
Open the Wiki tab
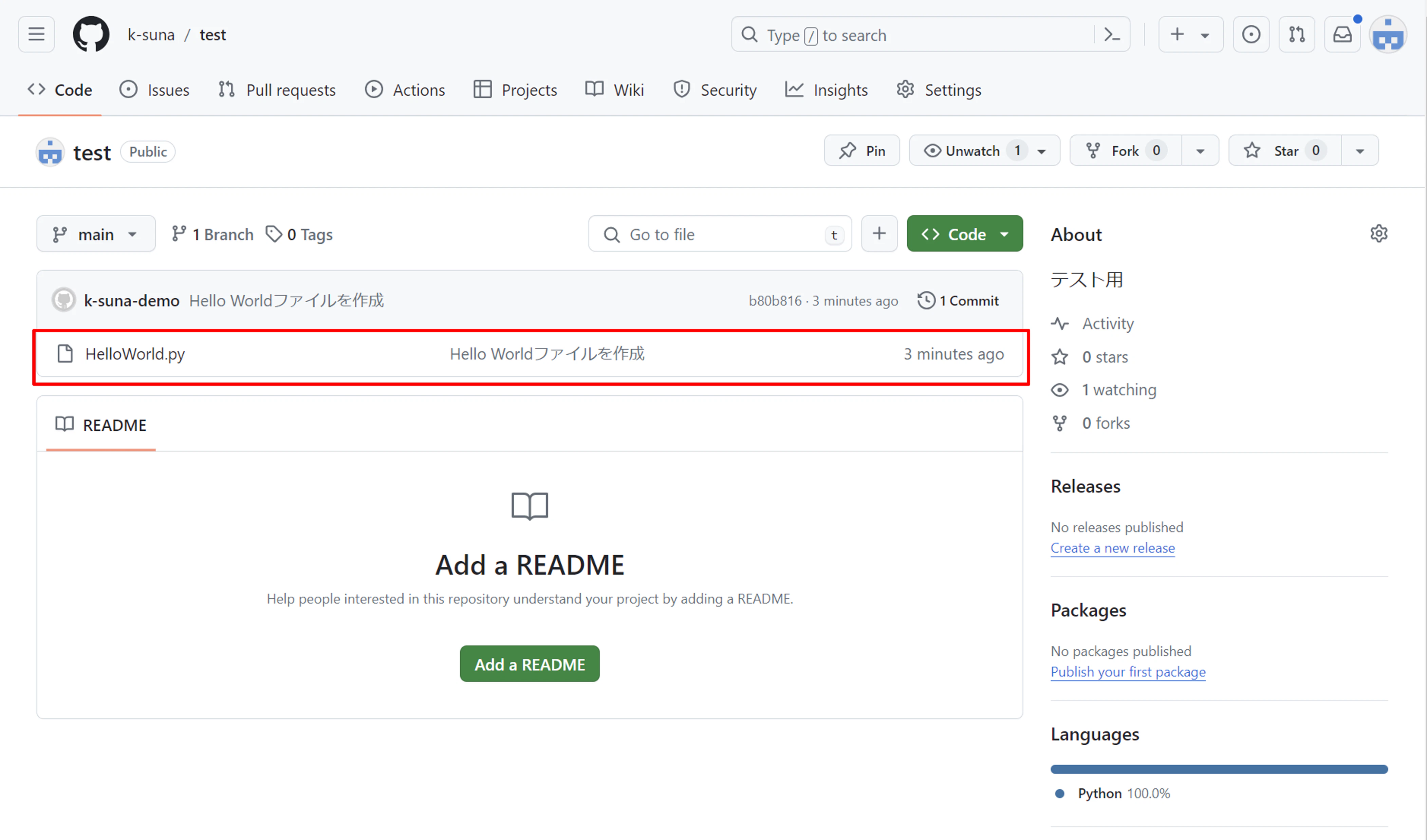pos(615,90)
